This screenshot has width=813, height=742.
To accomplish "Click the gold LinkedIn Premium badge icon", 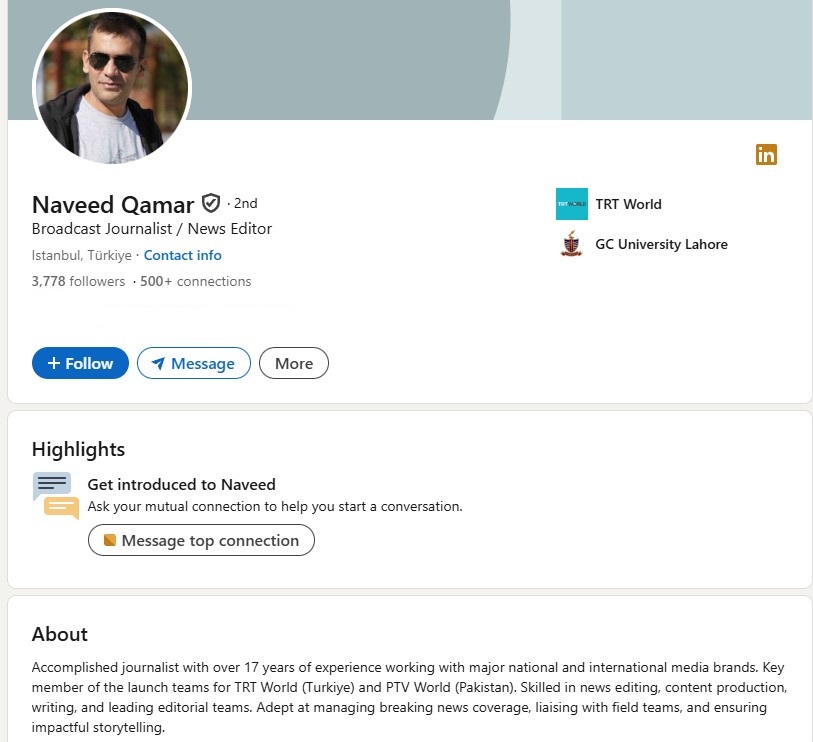I will (766, 155).
